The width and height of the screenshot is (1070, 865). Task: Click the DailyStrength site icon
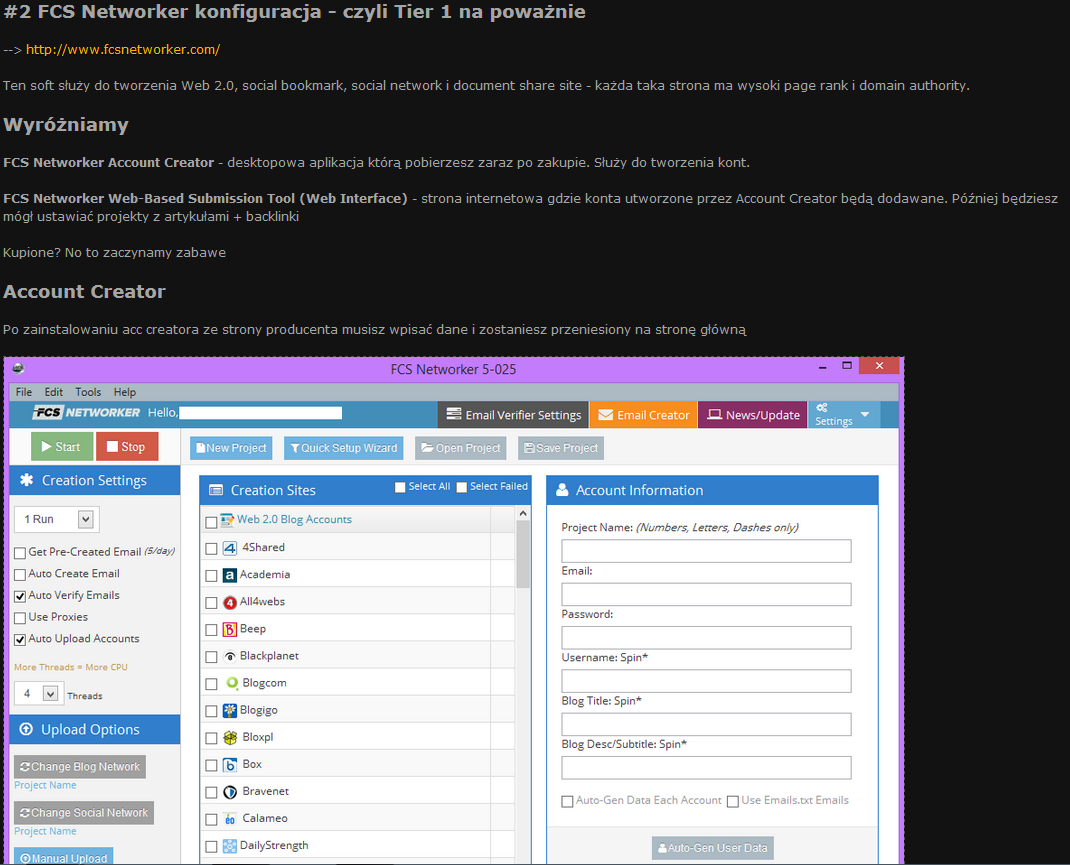point(230,846)
